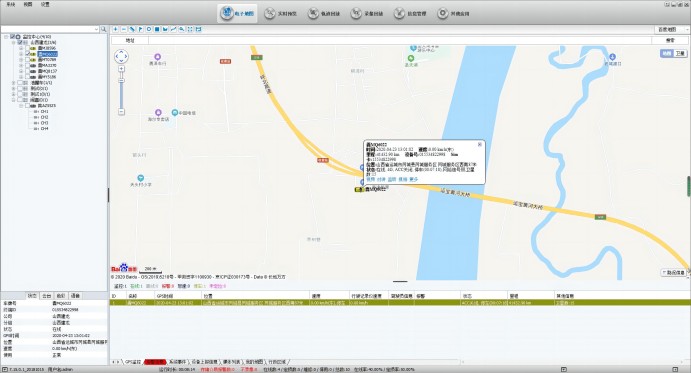This screenshot has height=373, width=691.
Task: Switch map to satellite view button
Action: point(680,53)
